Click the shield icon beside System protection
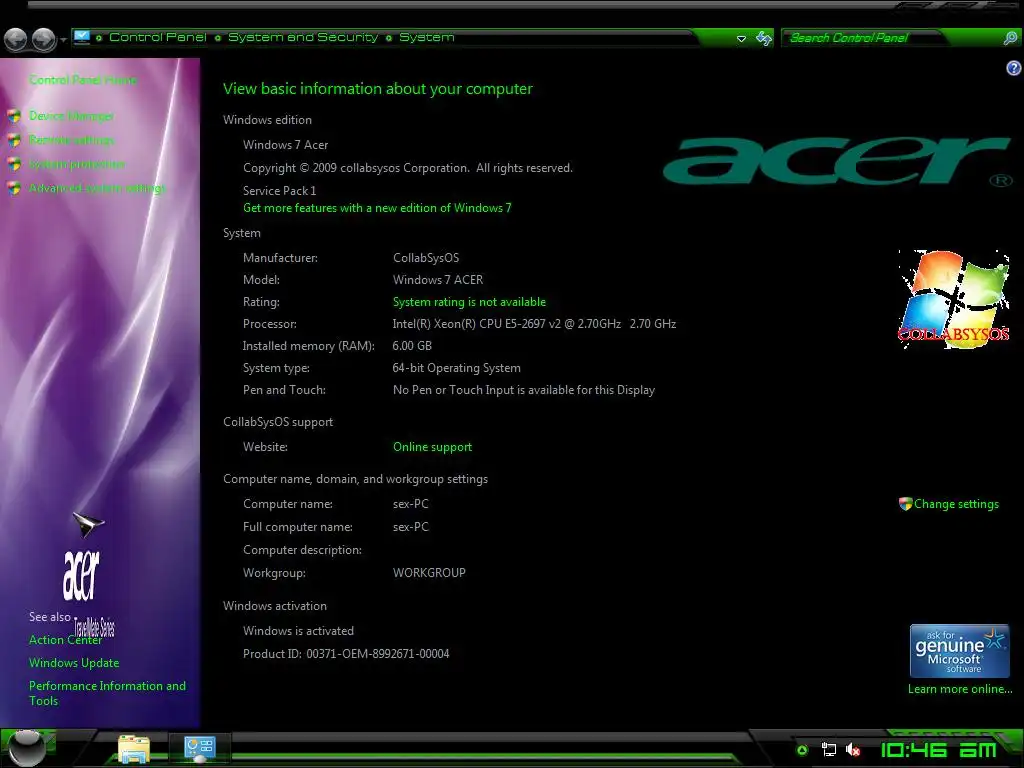This screenshot has height=768, width=1024. click(x=14, y=164)
